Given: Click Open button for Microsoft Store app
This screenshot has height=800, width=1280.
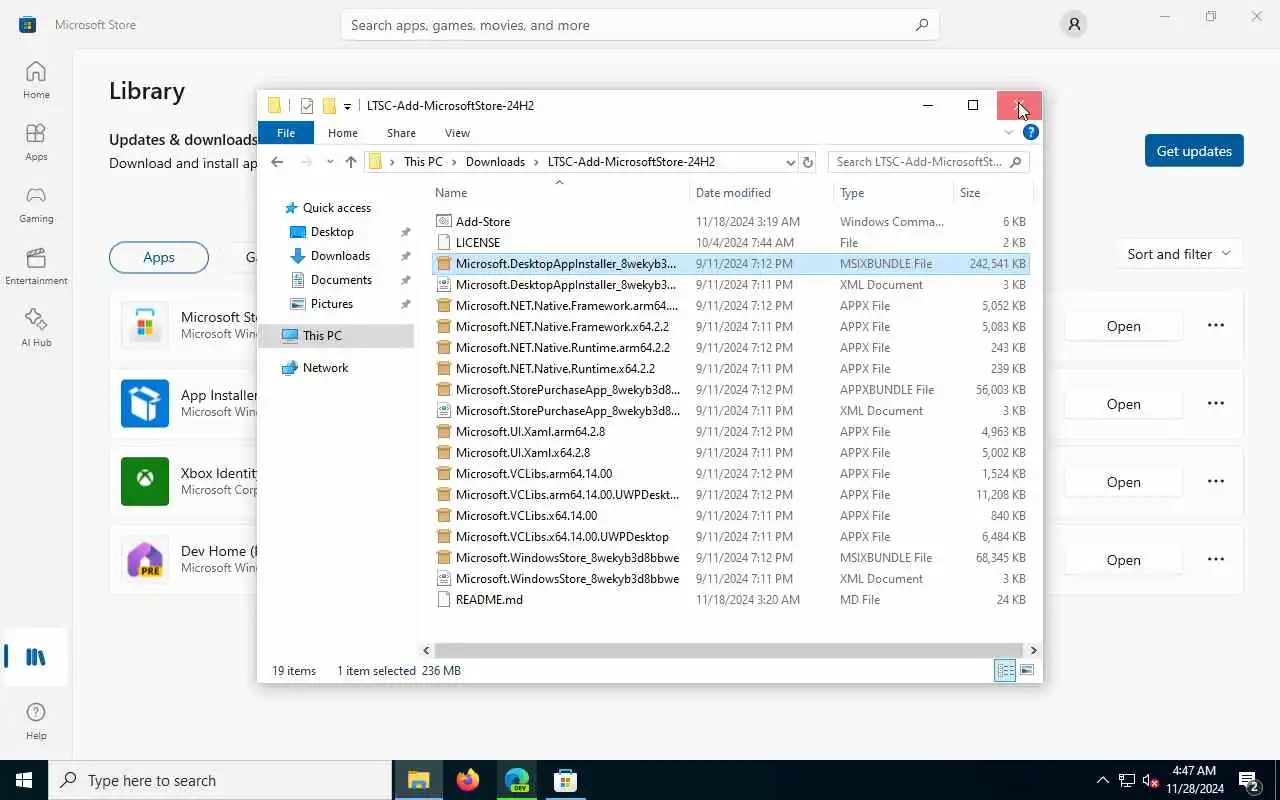Looking at the screenshot, I should [x=1123, y=326].
